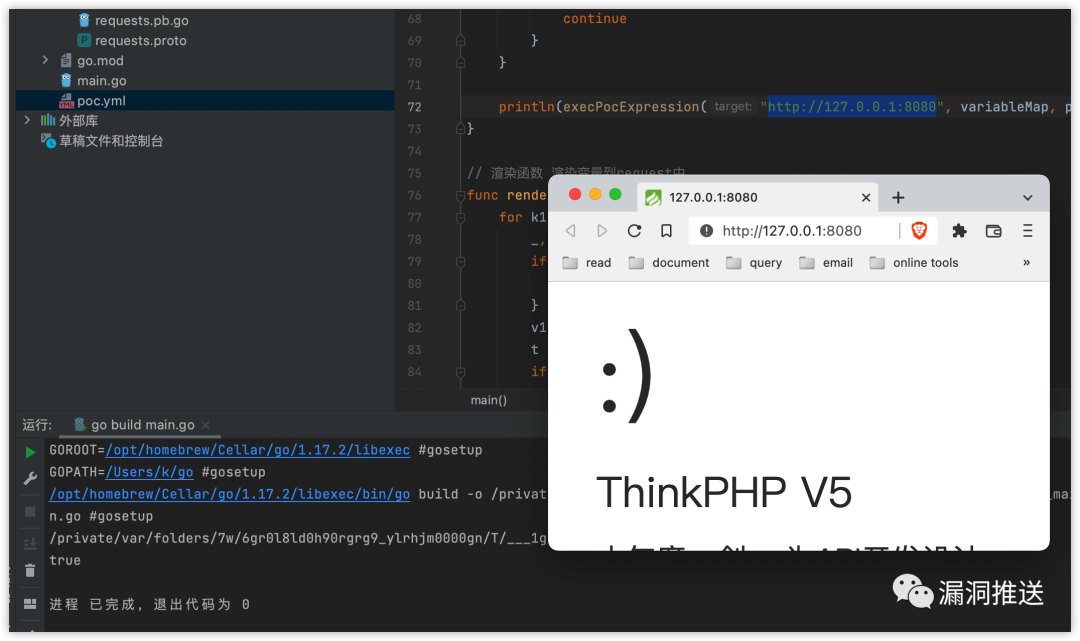Expand the 外部库 node
This screenshot has width=1080, height=641.
click(x=27, y=120)
